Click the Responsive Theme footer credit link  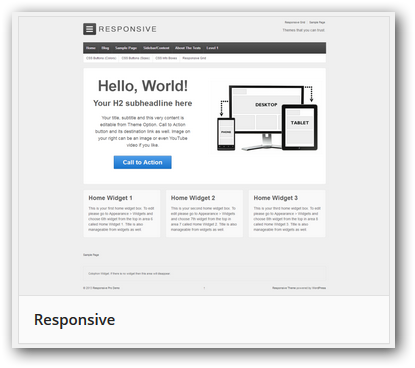pos(284,288)
